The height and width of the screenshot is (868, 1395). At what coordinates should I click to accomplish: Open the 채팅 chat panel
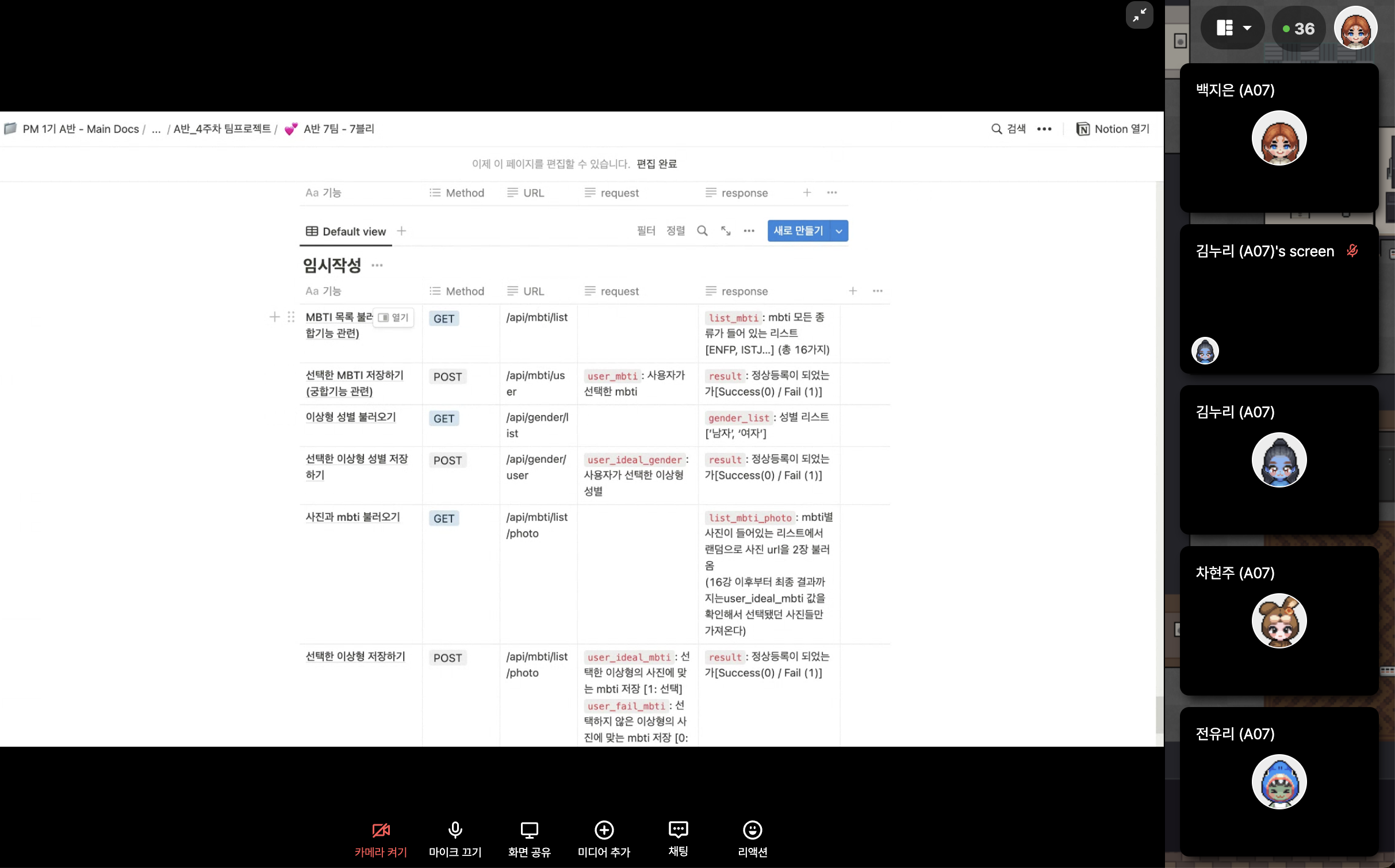point(678,839)
